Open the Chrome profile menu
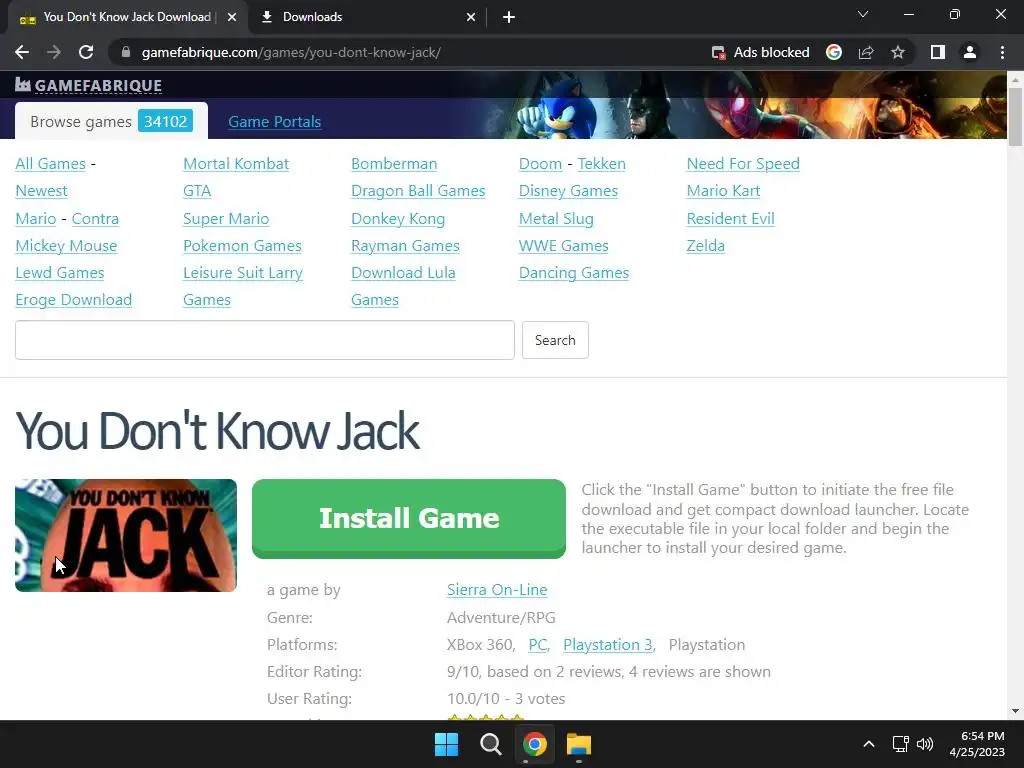Viewport: 1024px width, 768px height. pos(970,52)
